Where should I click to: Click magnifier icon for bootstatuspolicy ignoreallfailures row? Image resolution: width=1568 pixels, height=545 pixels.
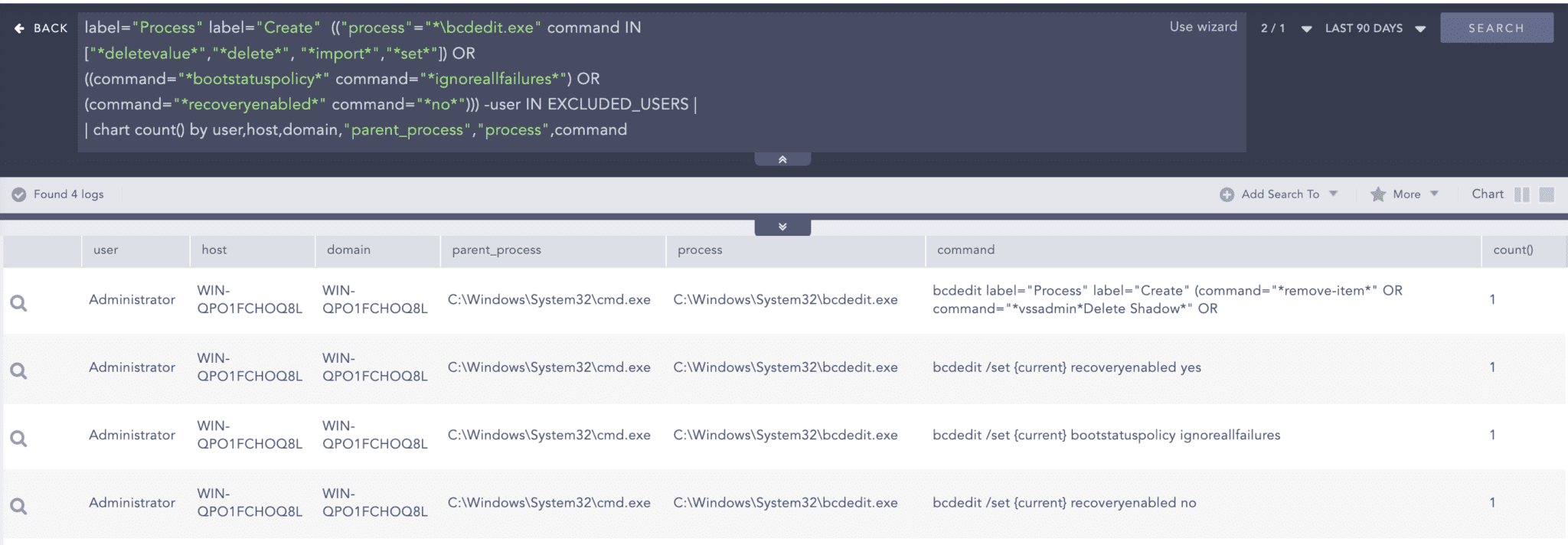19,439
